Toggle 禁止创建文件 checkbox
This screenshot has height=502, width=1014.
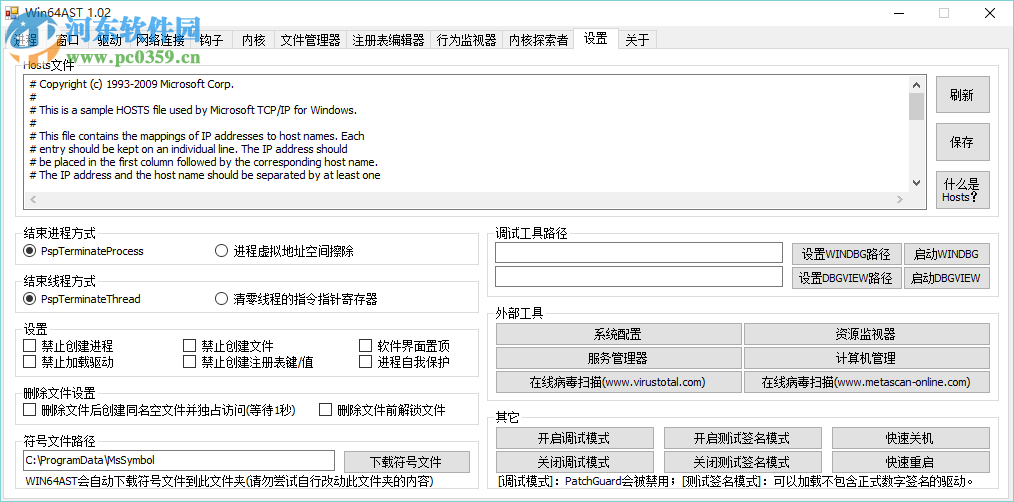[228, 346]
